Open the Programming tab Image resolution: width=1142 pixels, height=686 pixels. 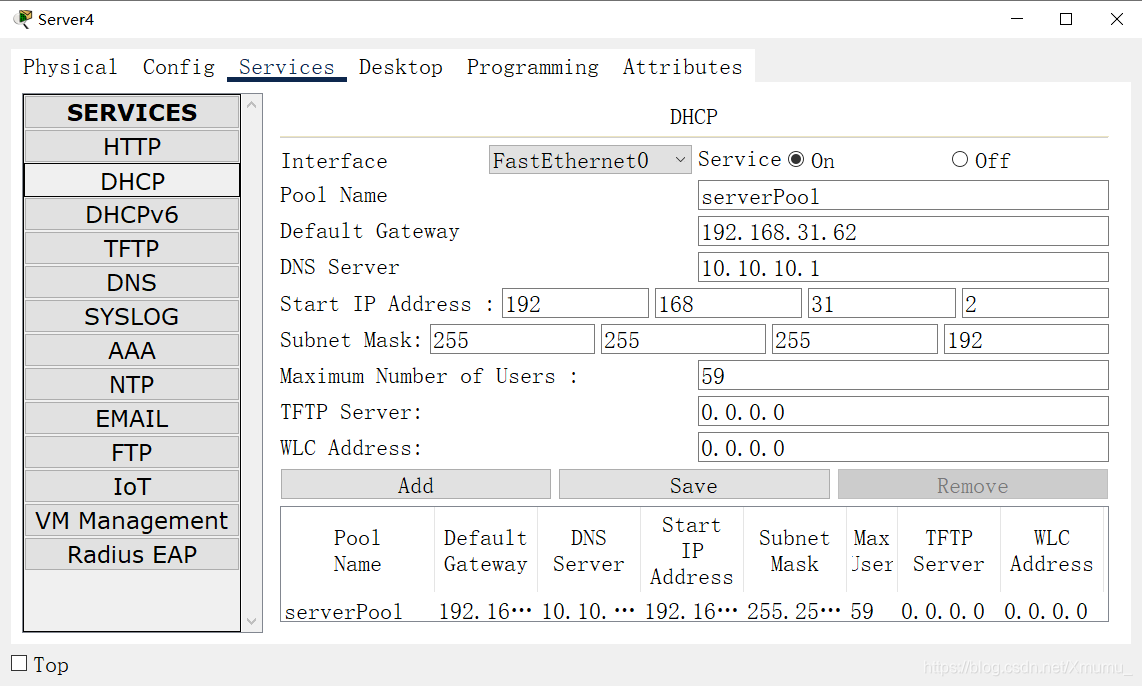click(x=532, y=67)
